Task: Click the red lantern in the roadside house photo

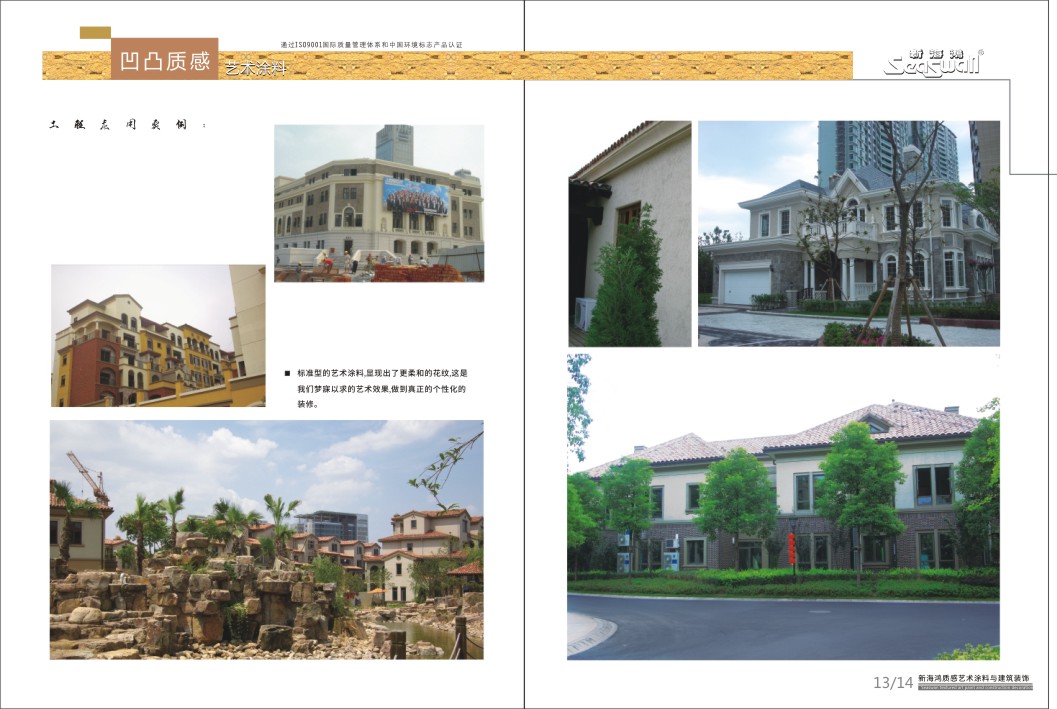Action: click(791, 547)
